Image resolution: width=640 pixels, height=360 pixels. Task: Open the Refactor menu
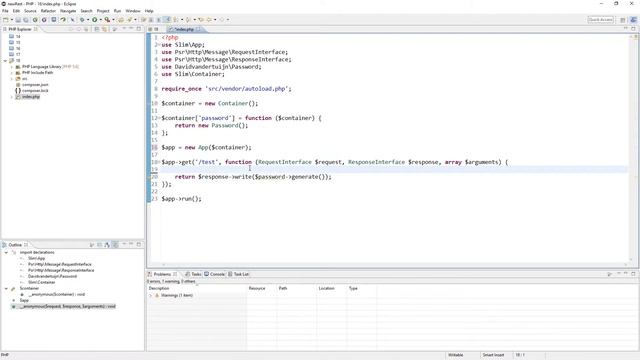click(x=48, y=11)
